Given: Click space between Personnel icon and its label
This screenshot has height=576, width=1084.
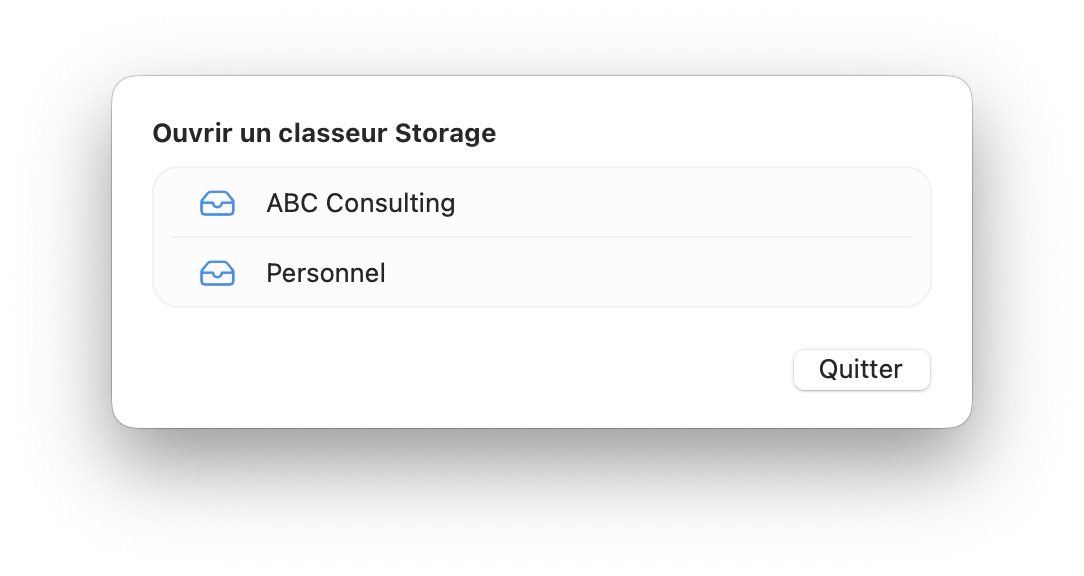Looking at the screenshot, I should 250,273.
